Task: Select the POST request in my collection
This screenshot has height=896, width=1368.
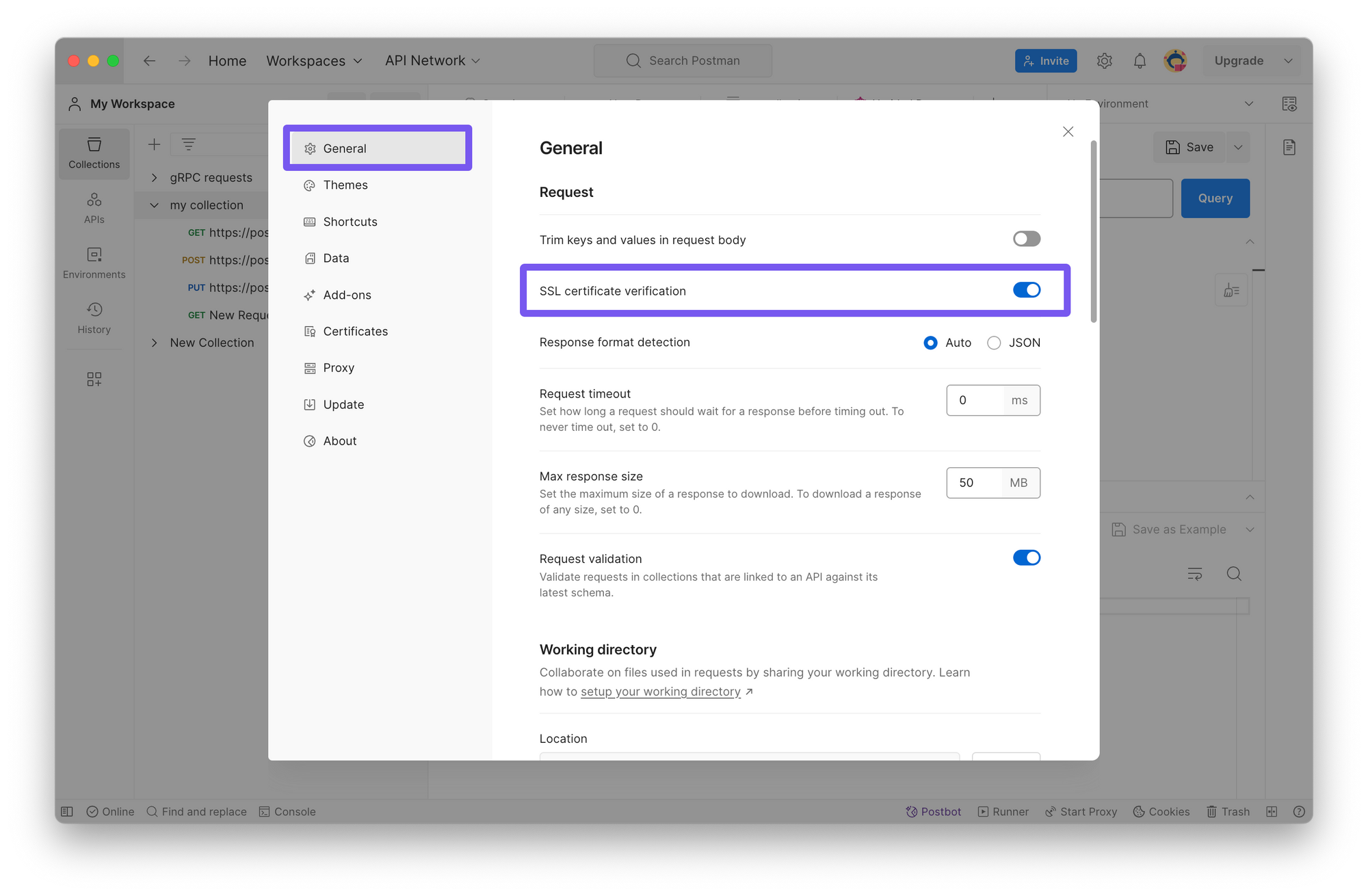Action: tap(224, 260)
